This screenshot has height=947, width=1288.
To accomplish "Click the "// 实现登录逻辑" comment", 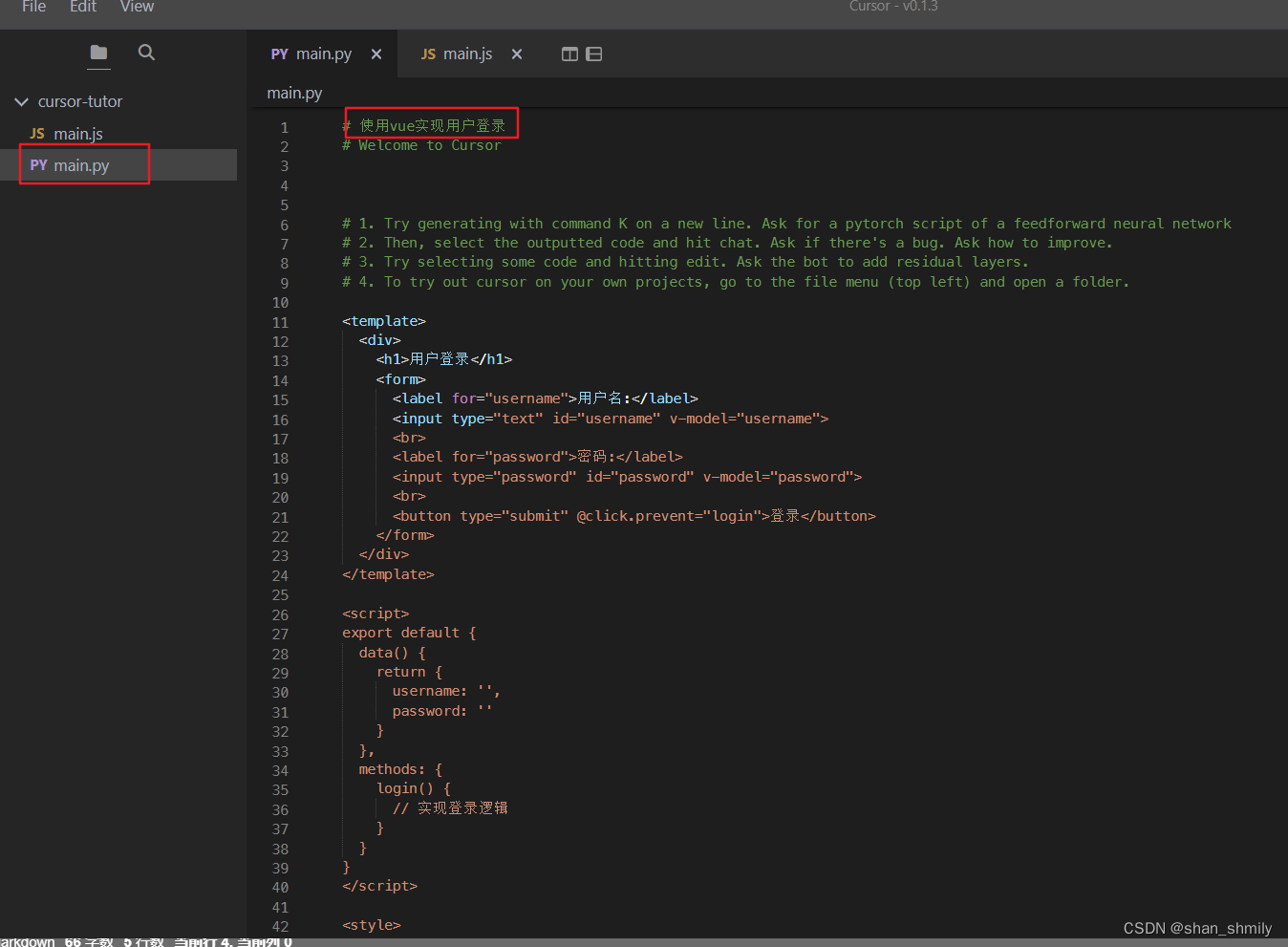I will pos(450,808).
